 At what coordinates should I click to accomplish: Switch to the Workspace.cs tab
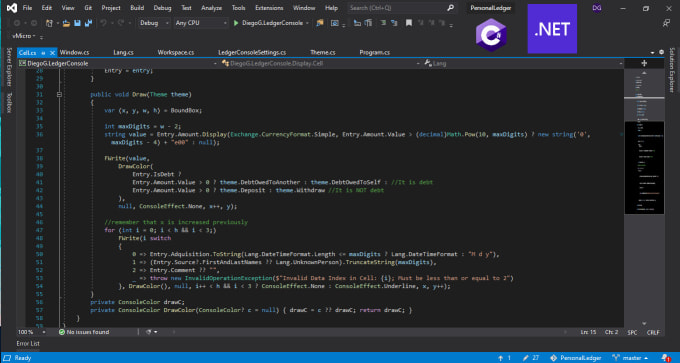176,52
